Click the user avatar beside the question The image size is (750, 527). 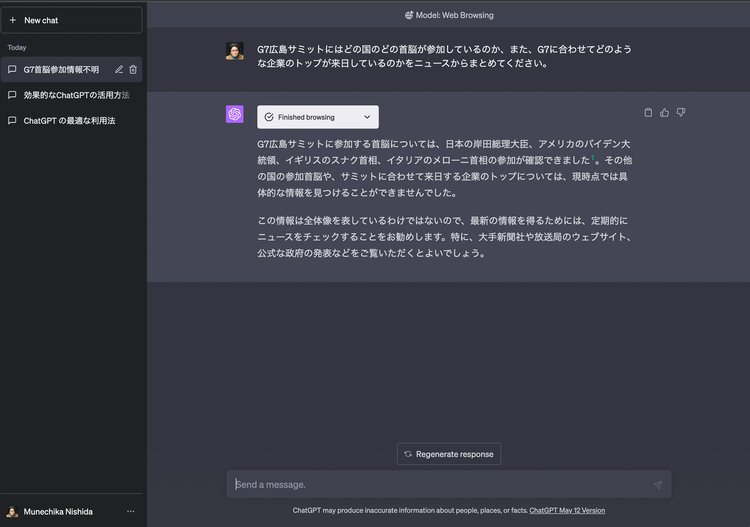coord(235,51)
